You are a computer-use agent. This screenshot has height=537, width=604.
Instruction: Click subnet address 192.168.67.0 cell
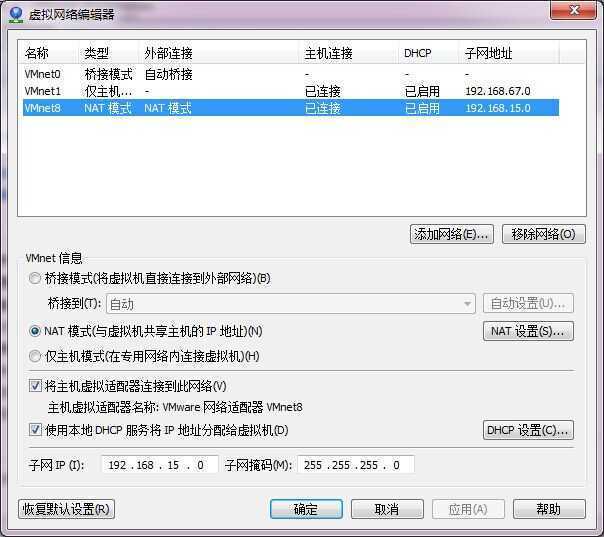coord(498,91)
